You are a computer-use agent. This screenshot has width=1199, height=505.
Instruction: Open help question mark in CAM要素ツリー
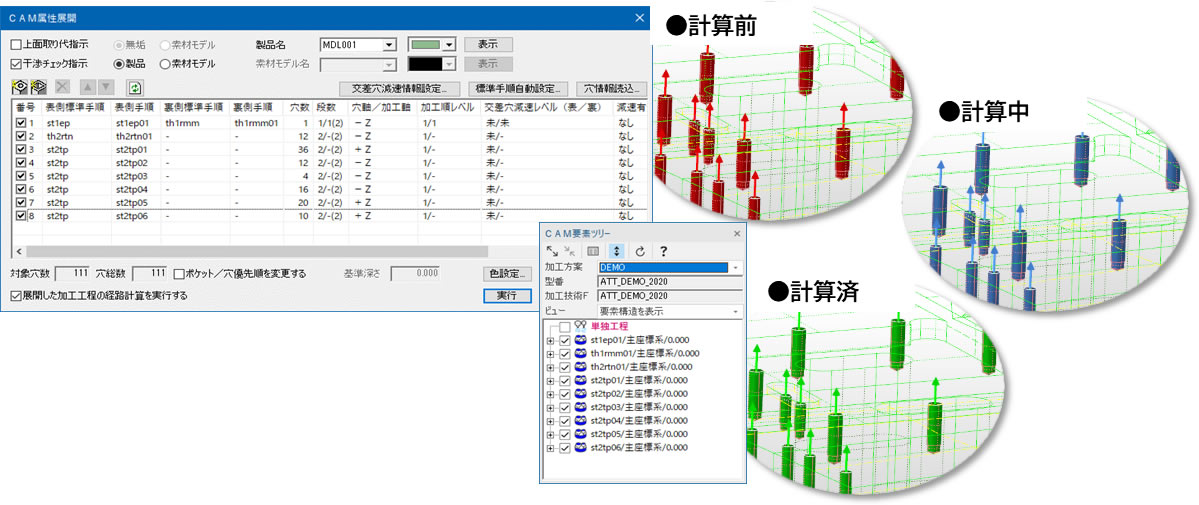(x=663, y=250)
